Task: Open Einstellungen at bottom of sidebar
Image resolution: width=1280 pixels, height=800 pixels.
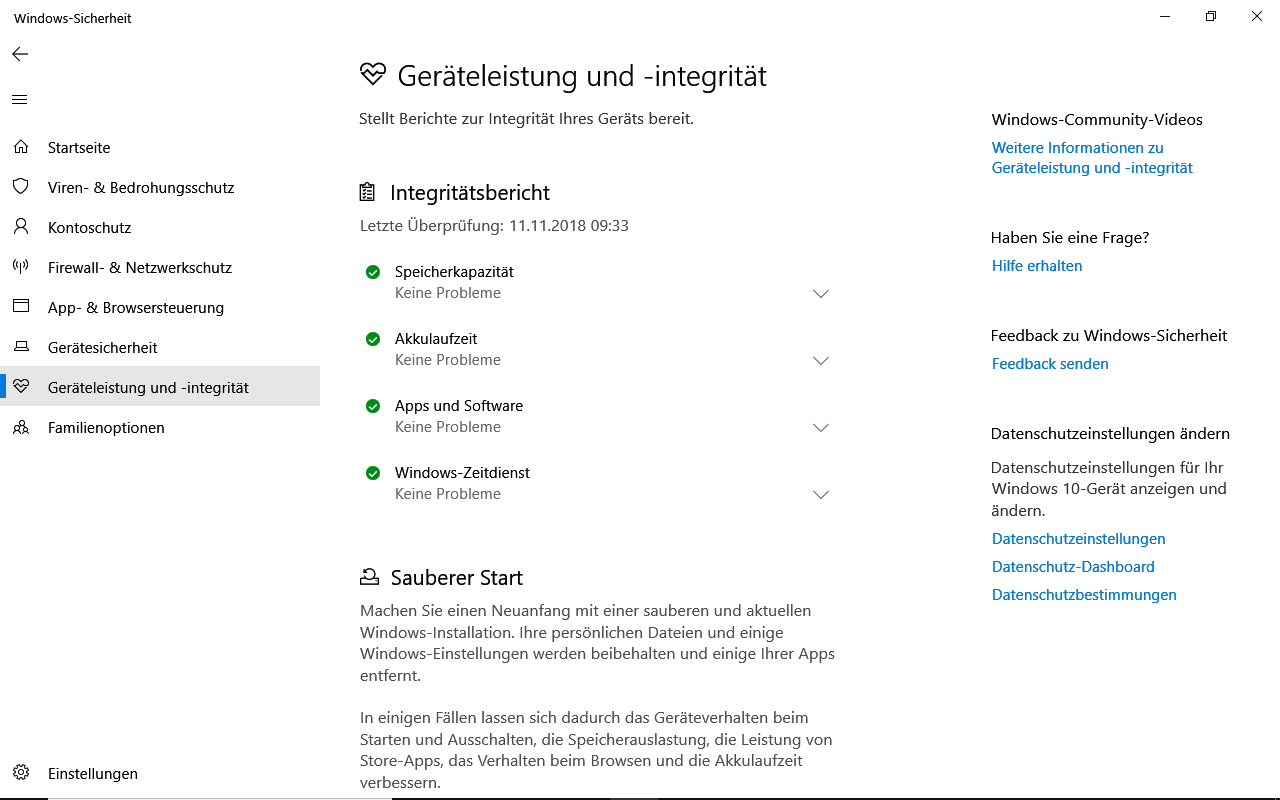Action: (x=160, y=773)
